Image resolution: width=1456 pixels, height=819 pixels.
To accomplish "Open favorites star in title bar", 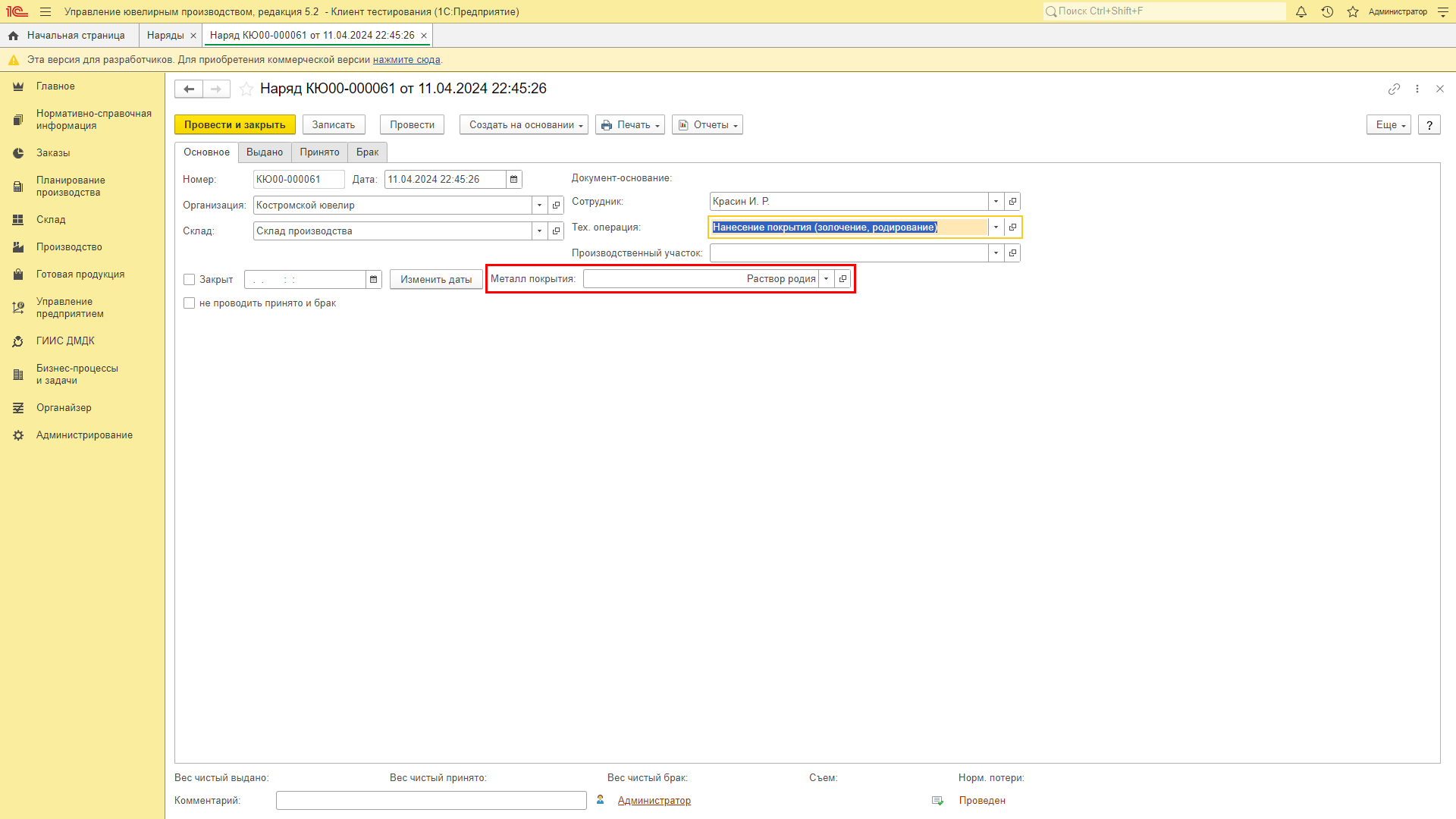I will click(1353, 12).
